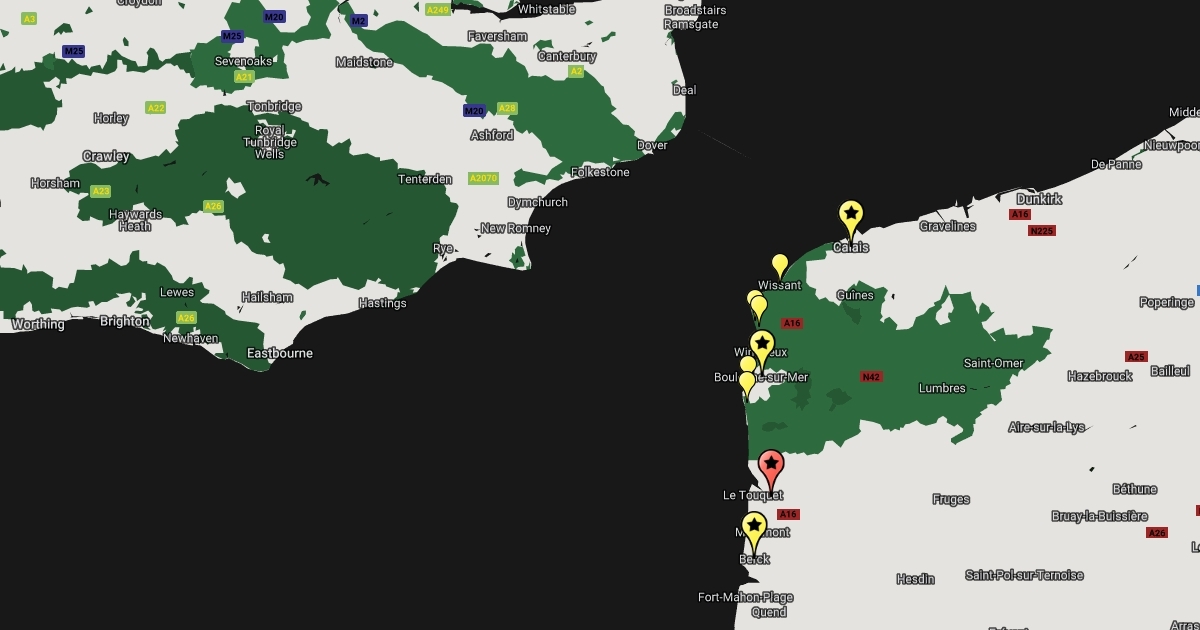Viewport: 1200px width, 630px height.
Task: Click the N225 road shield near Dunkirk
Action: (x=1042, y=231)
